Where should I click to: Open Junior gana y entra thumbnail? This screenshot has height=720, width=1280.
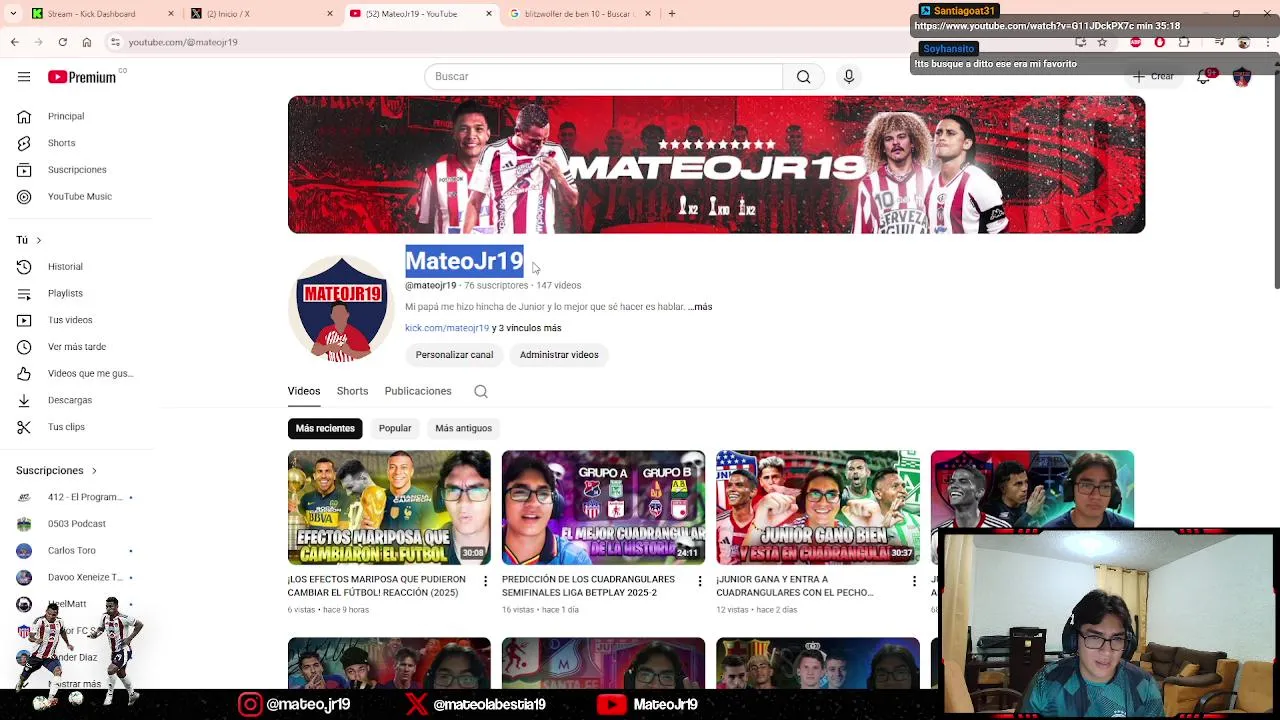pyautogui.click(x=818, y=507)
